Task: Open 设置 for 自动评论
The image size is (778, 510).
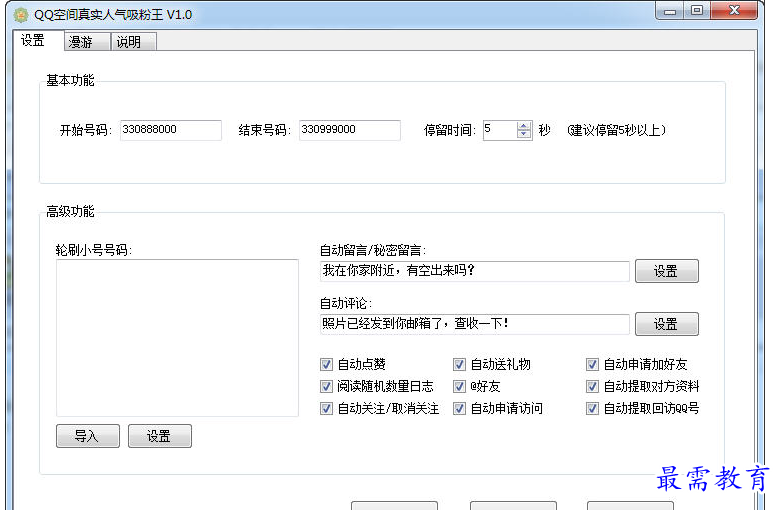Action: tap(666, 324)
